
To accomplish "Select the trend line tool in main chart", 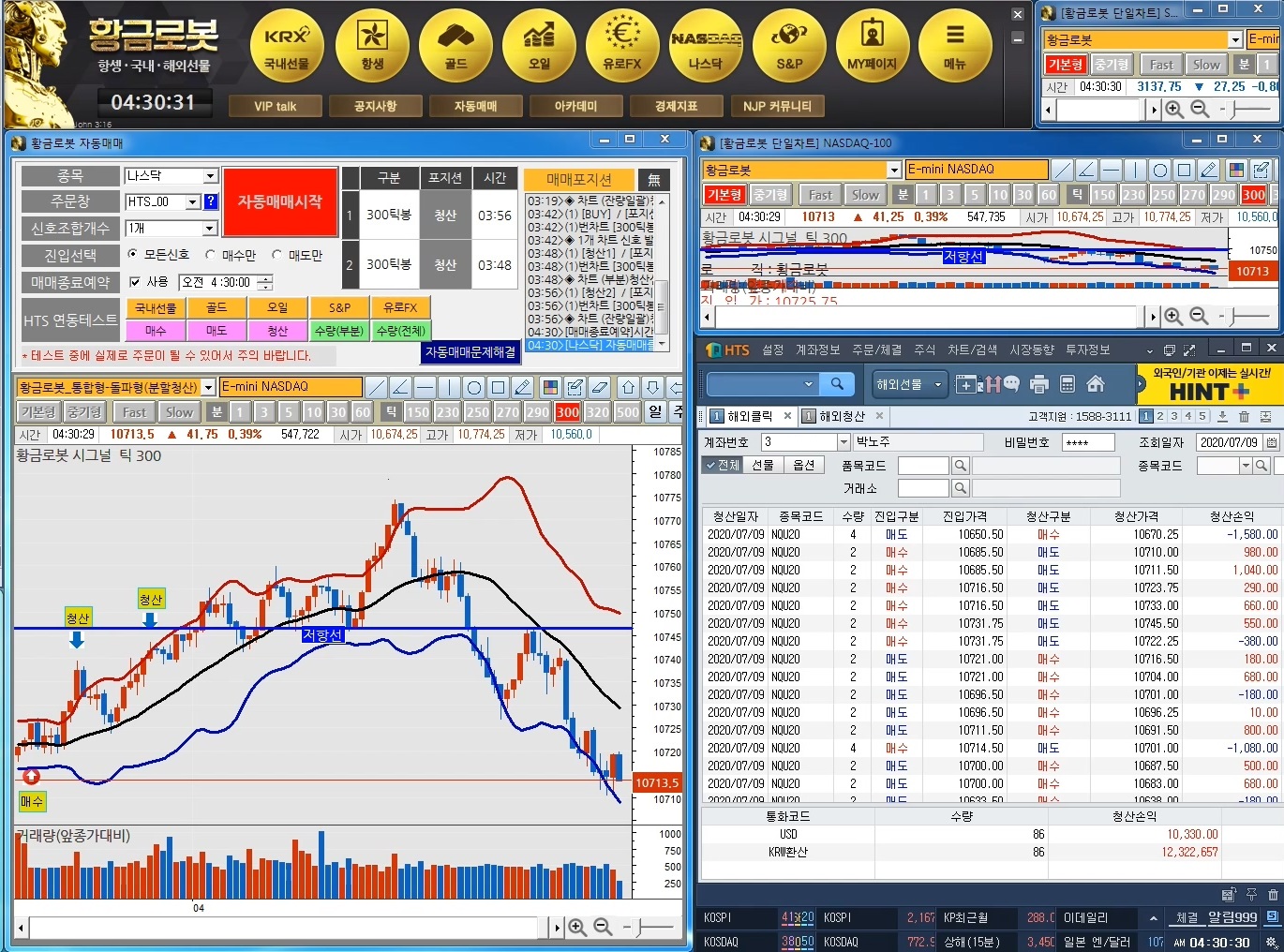I will [x=376, y=387].
